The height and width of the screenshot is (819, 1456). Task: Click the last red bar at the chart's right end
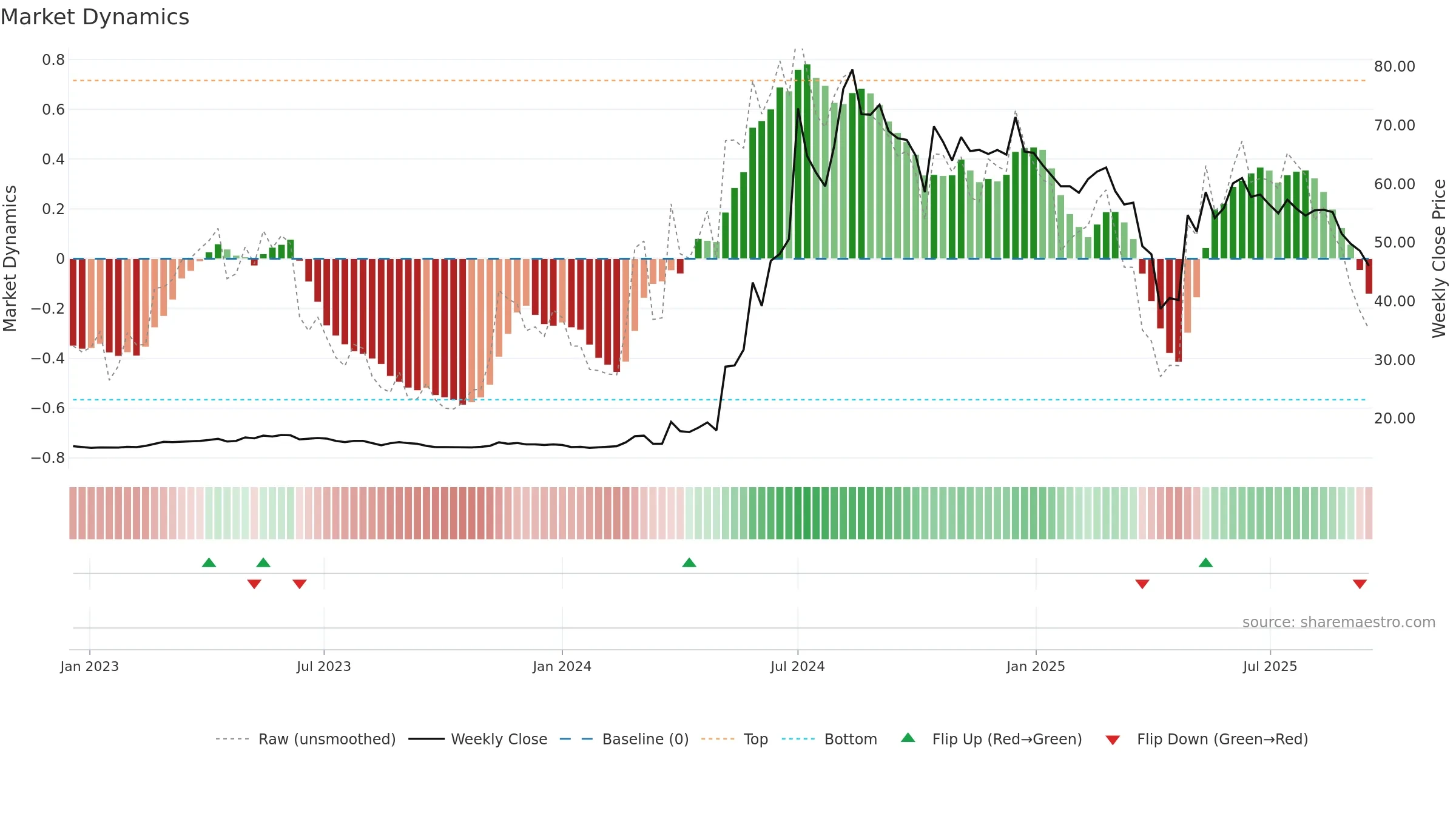coord(1369,276)
